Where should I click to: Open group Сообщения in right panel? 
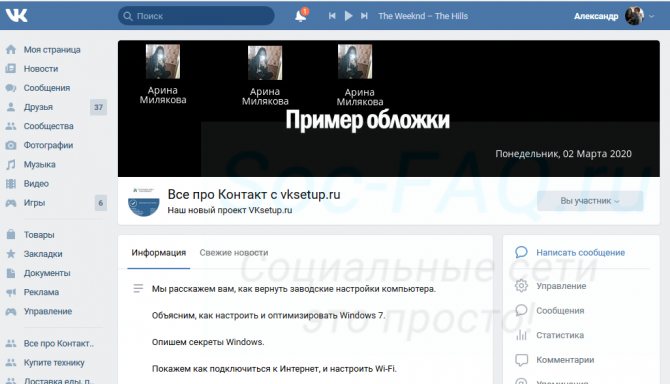[x=560, y=311]
